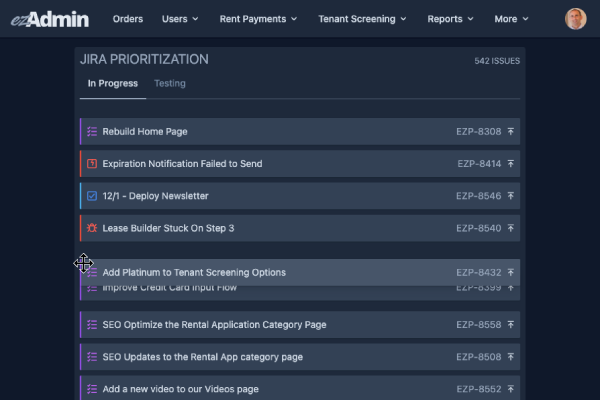Click the task checkbox icon for Deploy Newsletter

point(92,196)
